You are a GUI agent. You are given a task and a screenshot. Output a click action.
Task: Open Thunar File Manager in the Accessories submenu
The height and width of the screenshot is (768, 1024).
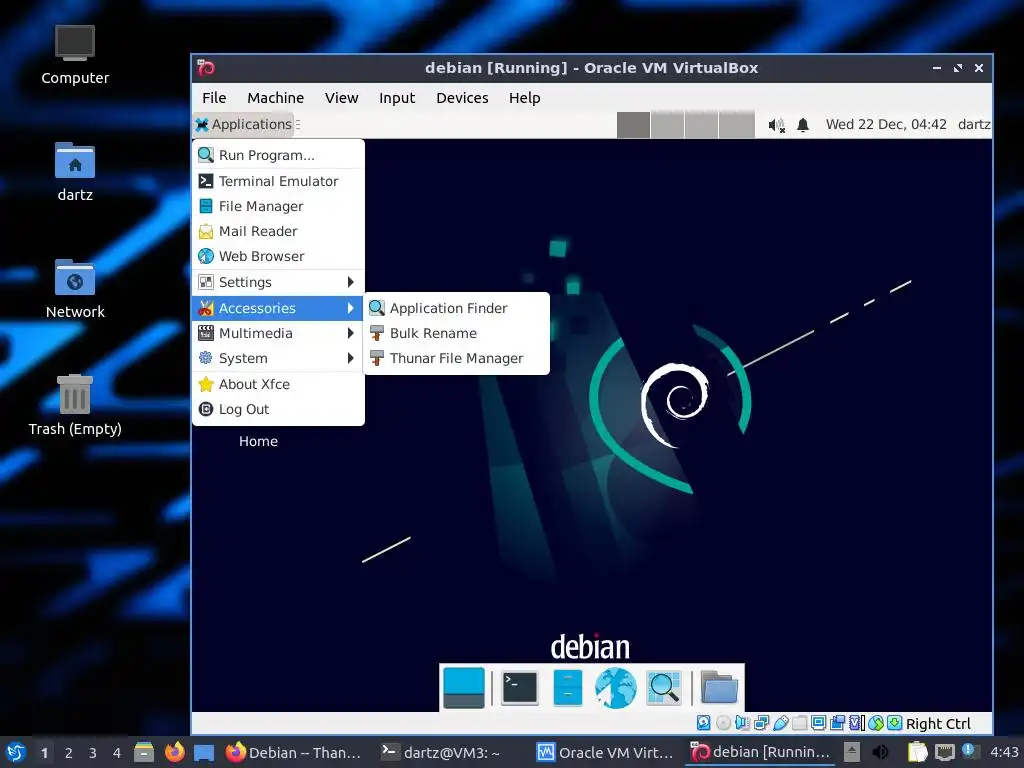tap(456, 358)
